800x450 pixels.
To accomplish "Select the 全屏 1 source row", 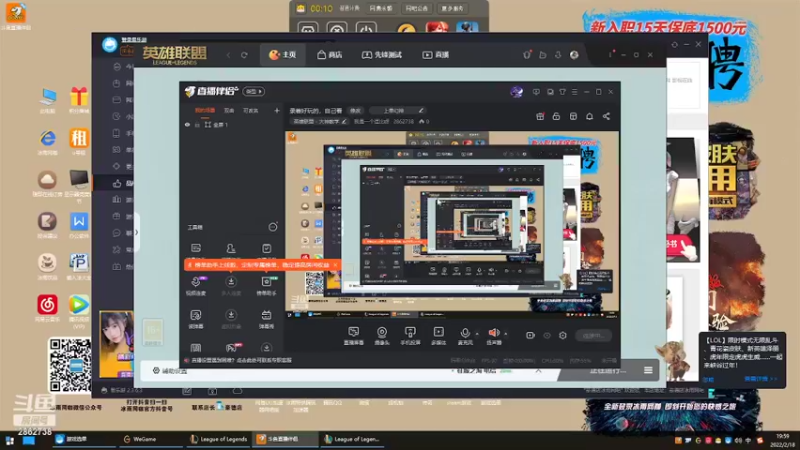I will (x=232, y=124).
